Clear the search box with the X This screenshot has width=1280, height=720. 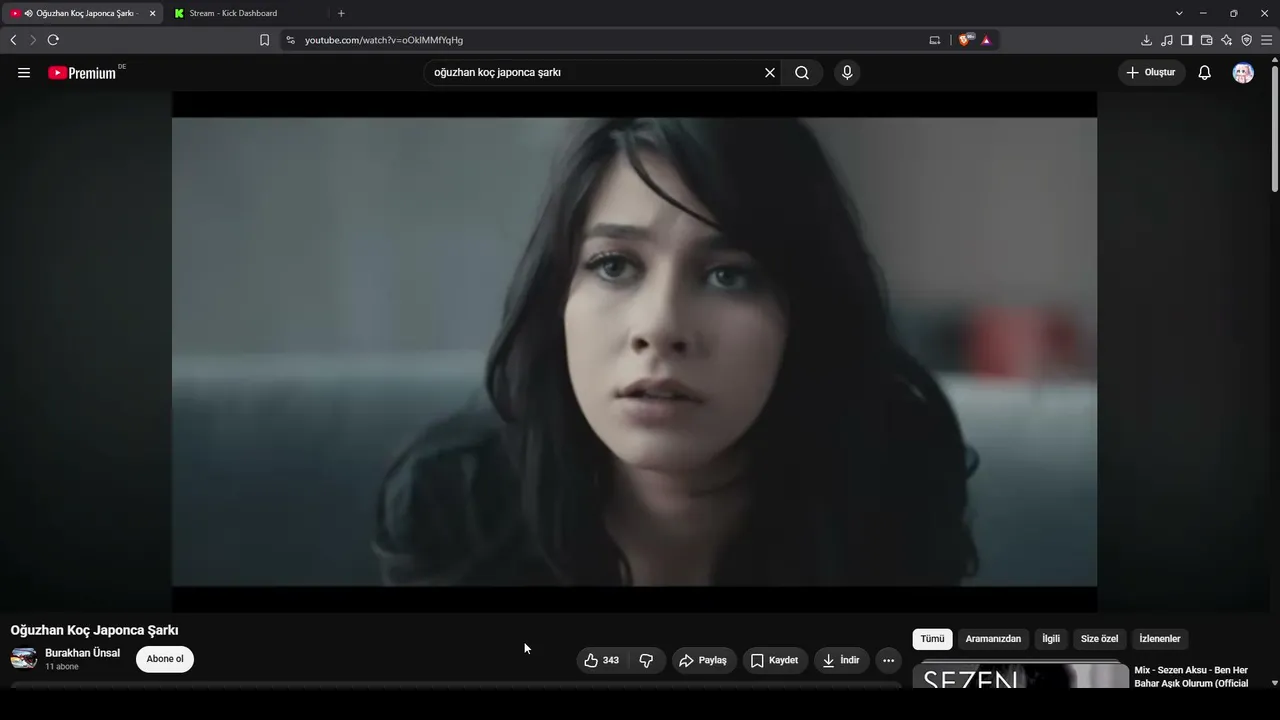(770, 73)
